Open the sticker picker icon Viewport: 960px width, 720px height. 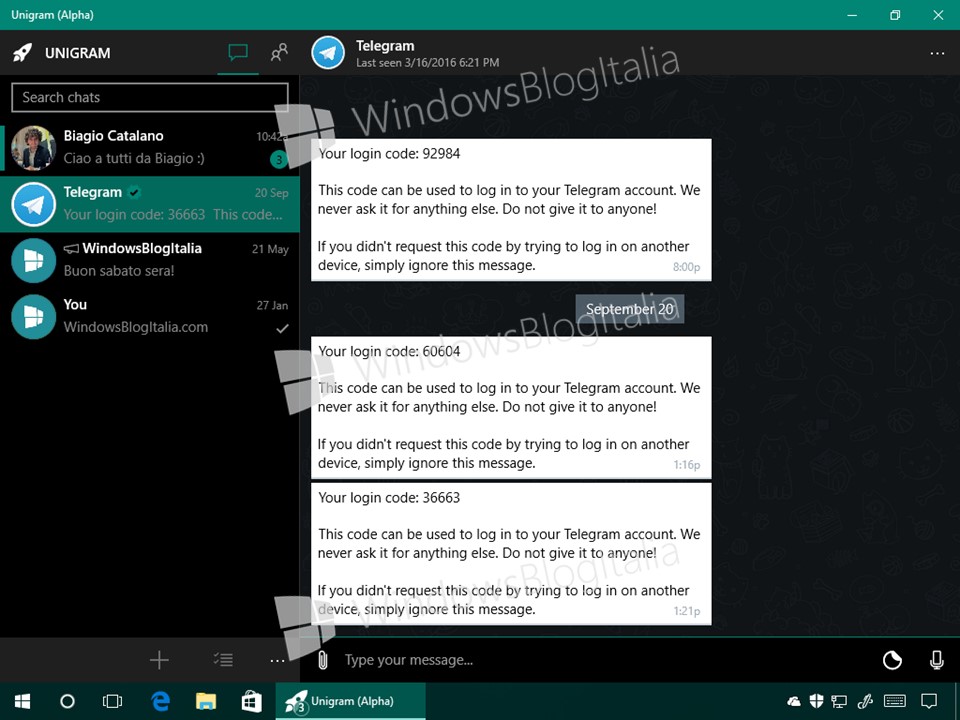[893, 660]
